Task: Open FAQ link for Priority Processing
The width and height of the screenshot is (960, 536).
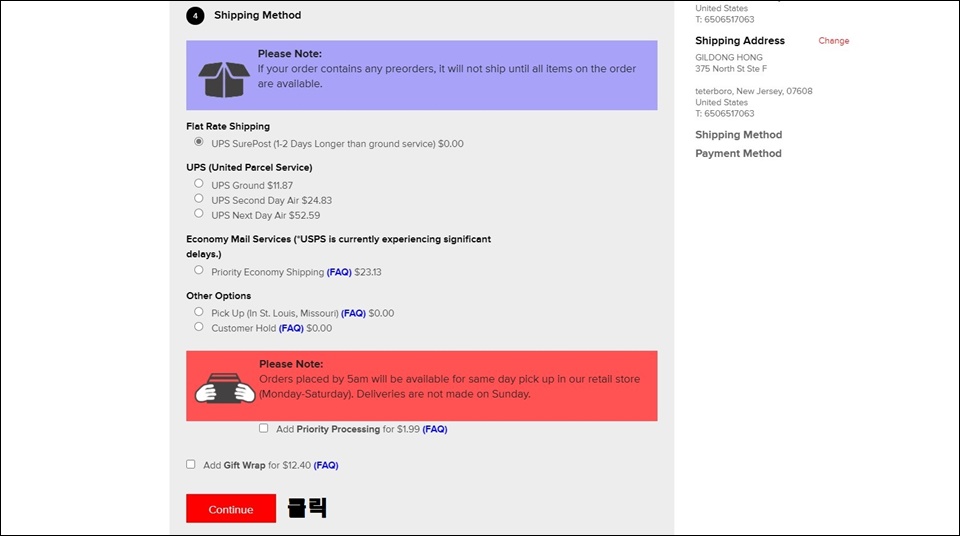Action: click(435, 429)
